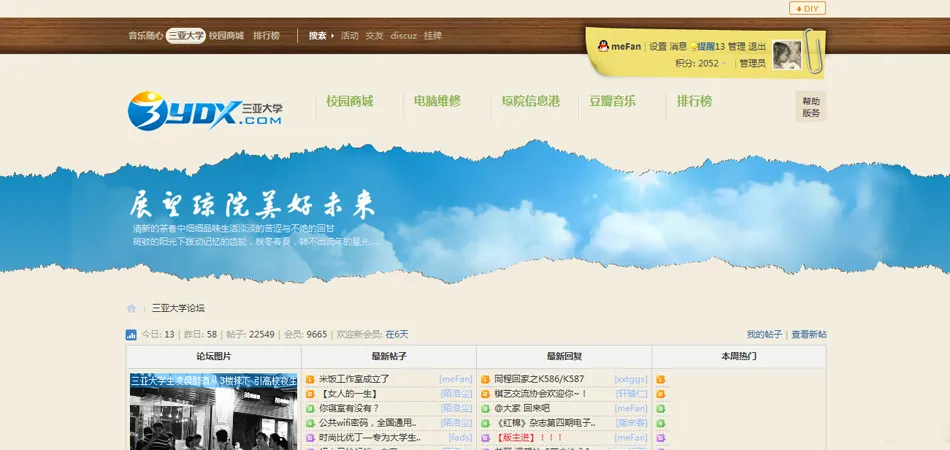This screenshot has width=950, height=450.
Task: Open green 校园商城 main navigation item
Action: 350,101
